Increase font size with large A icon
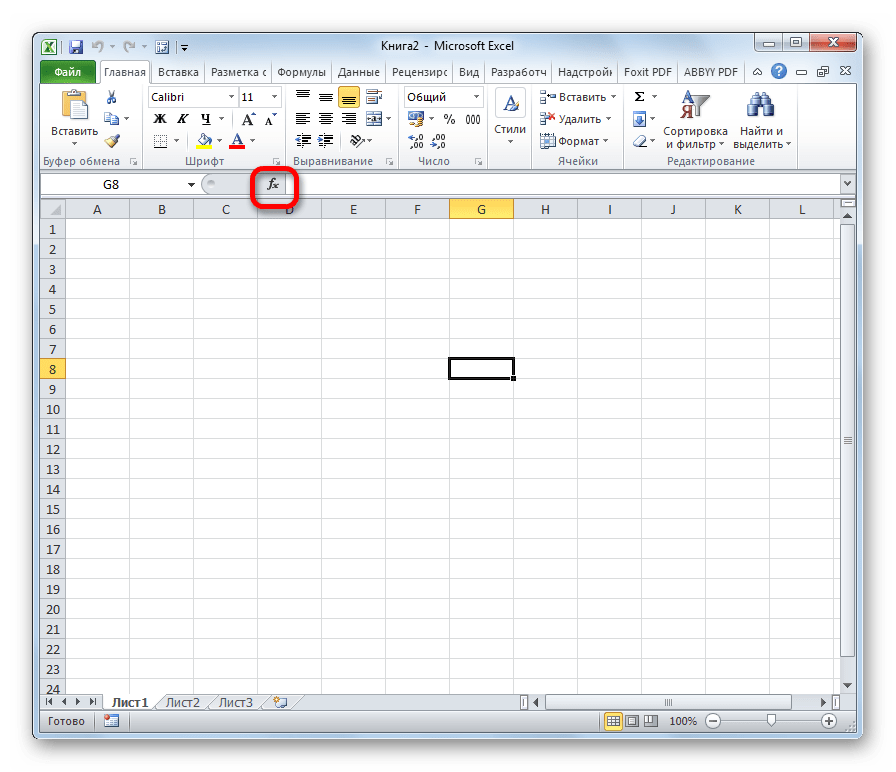 coord(248,119)
